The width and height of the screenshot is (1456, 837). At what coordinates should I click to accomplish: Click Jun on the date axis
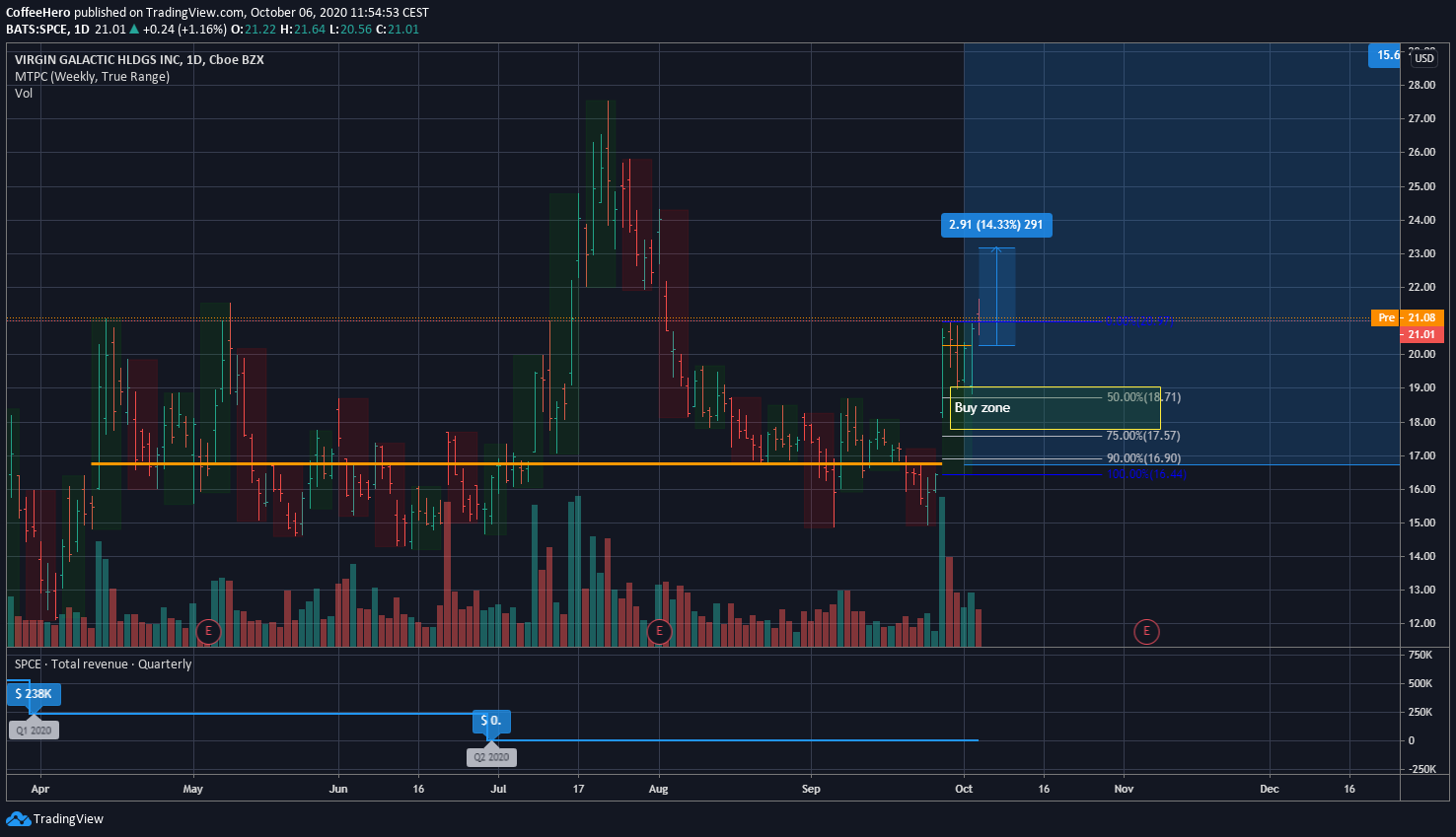pos(338,789)
